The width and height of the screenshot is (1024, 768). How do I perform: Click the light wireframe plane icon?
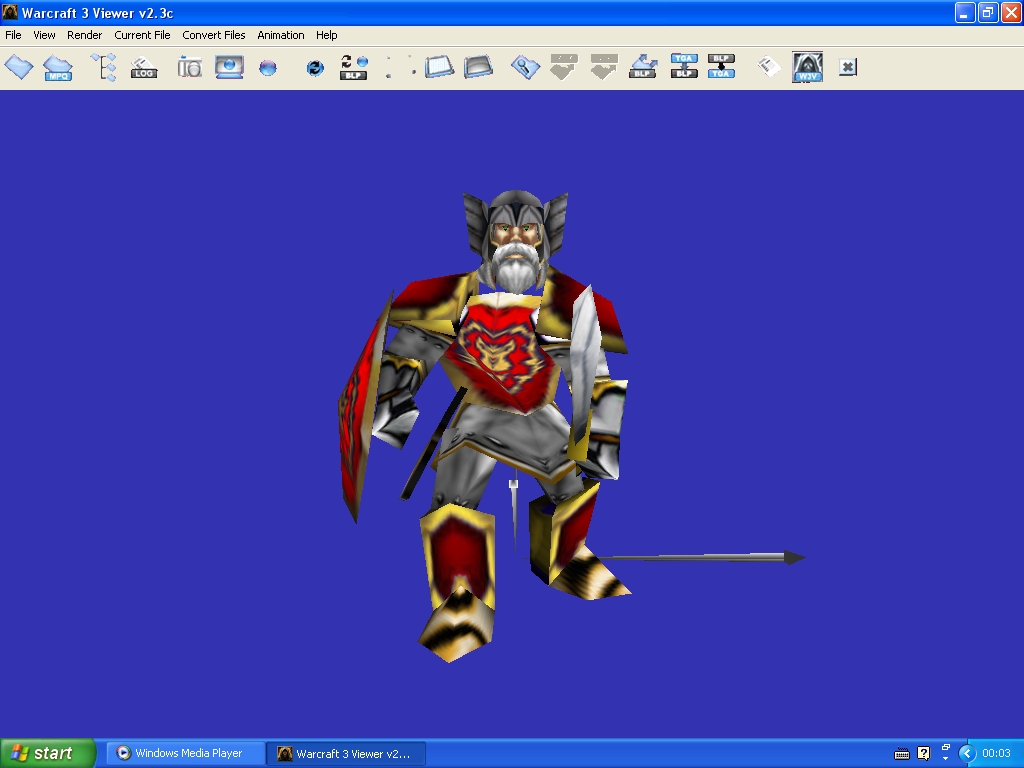pyautogui.click(x=439, y=67)
